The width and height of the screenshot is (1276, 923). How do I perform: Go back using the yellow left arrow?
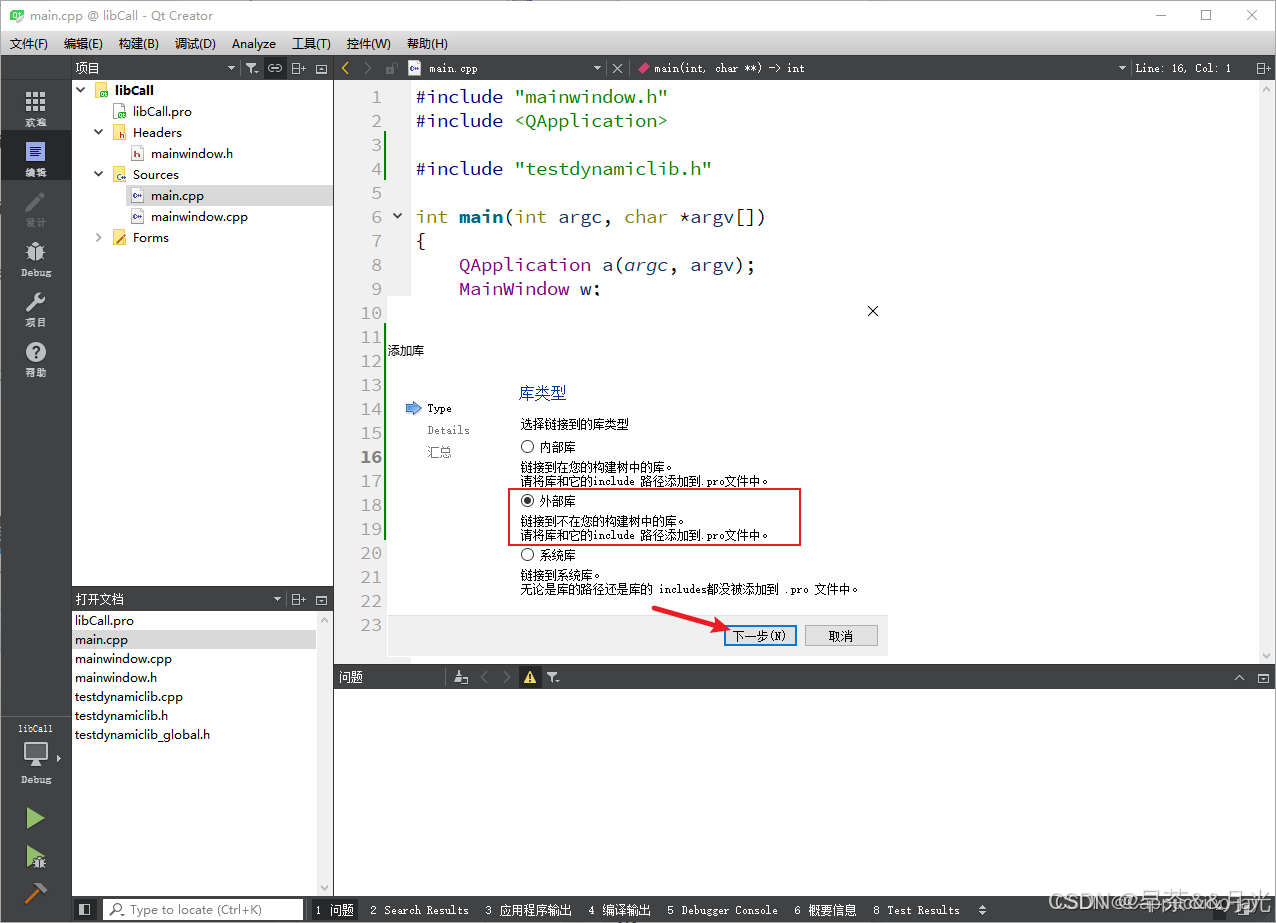tap(346, 68)
